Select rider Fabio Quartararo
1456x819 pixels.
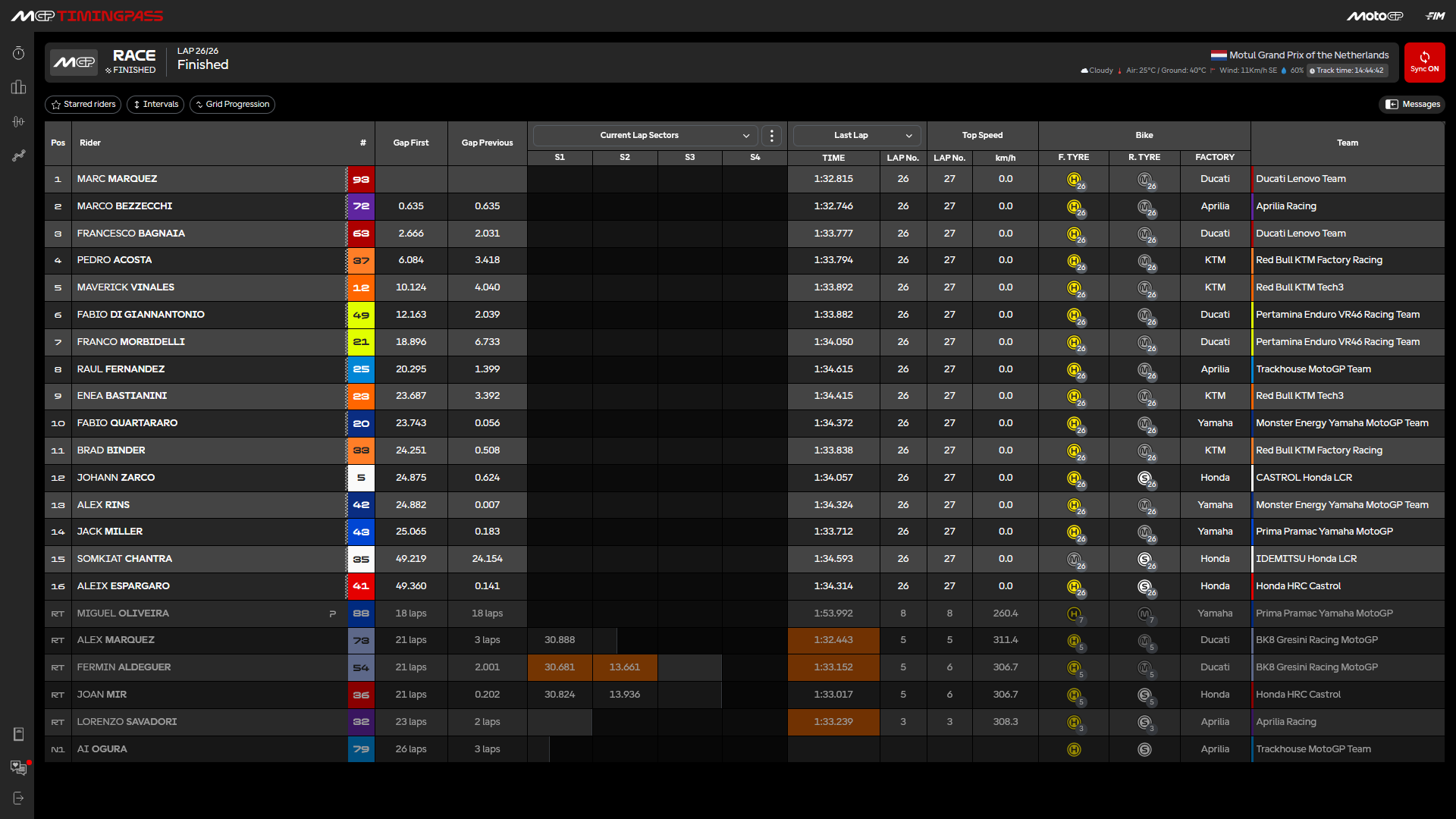click(x=127, y=423)
